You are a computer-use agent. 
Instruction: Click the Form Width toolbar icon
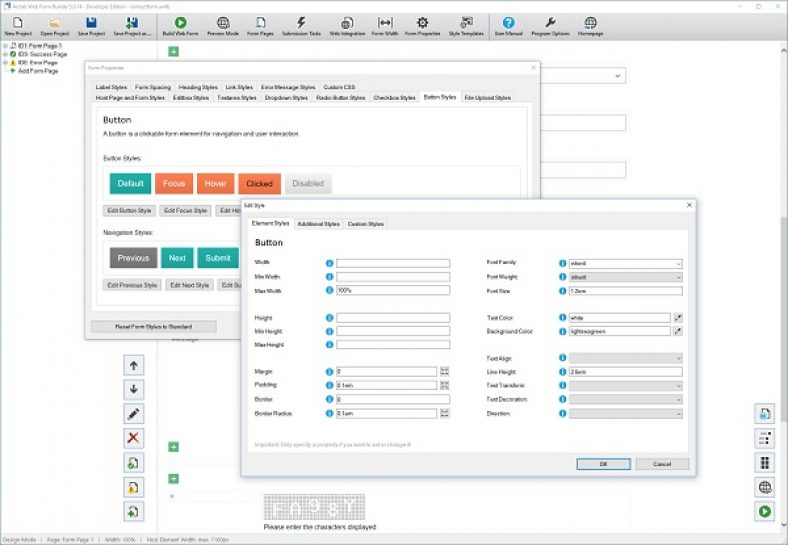tap(385, 23)
